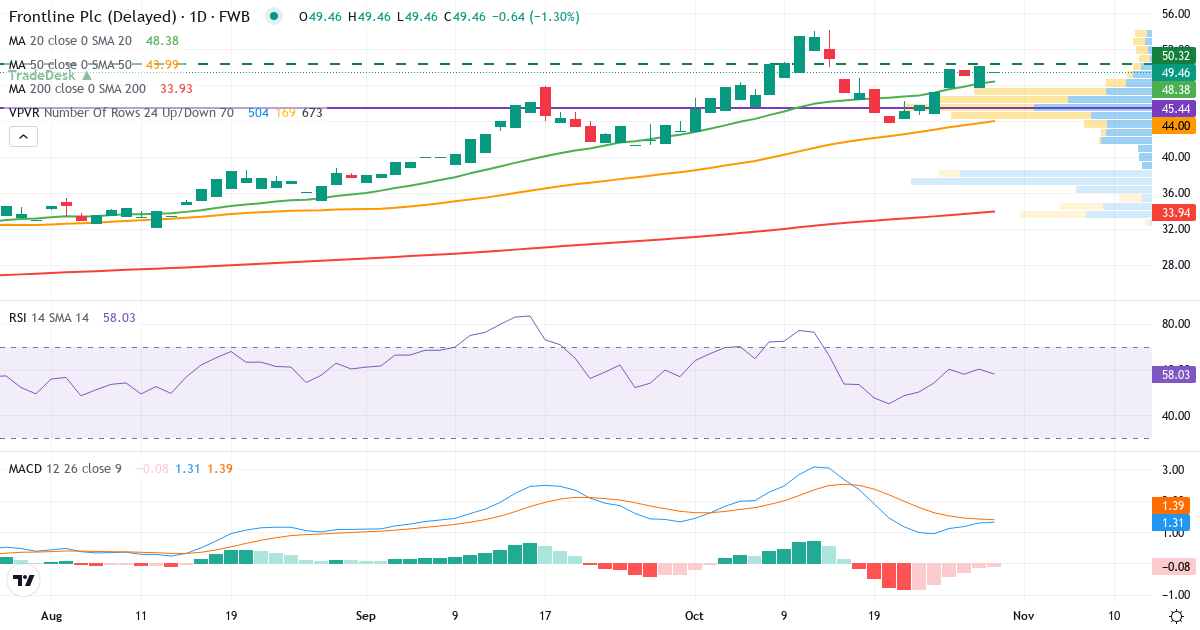This screenshot has height=630, width=1200.
Task: Select the MA 200 indicator legend
Action: coord(77,88)
